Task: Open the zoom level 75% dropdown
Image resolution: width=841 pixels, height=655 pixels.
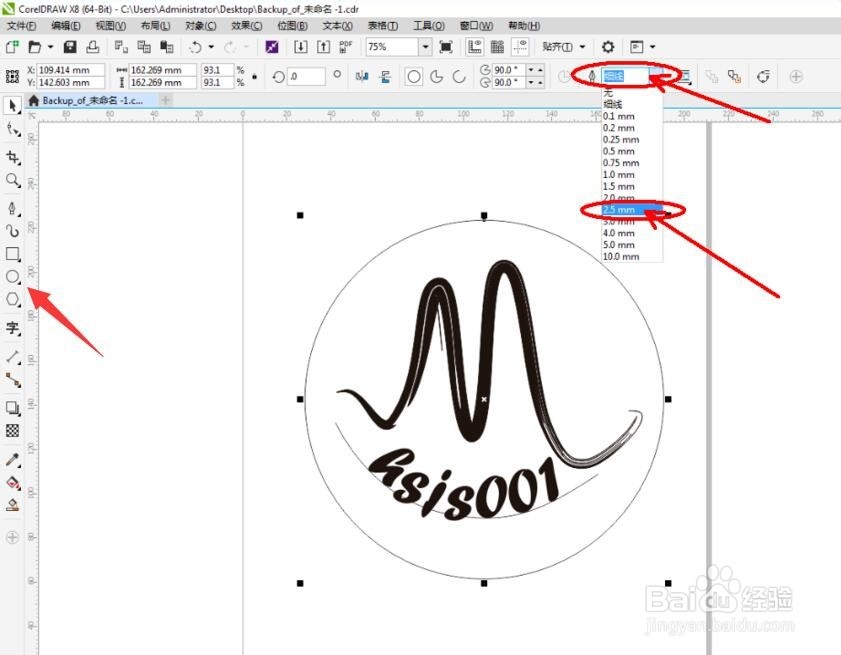Action: coord(425,47)
